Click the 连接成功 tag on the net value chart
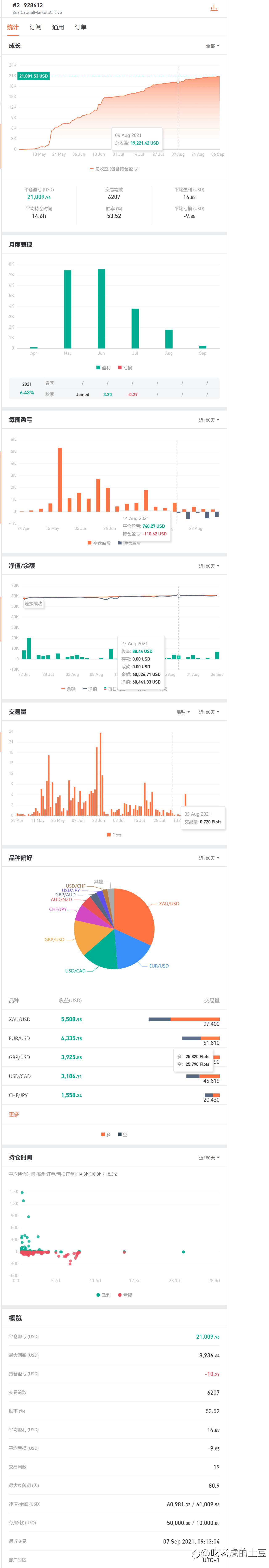The image size is (269, 1568). (x=33, y=604)
